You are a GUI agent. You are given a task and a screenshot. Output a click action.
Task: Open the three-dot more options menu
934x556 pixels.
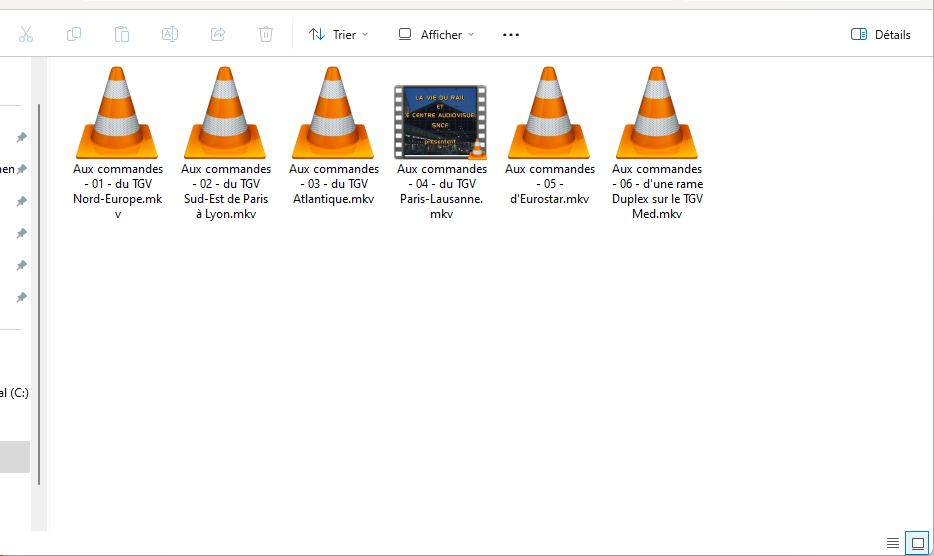[x=511, y=34]
